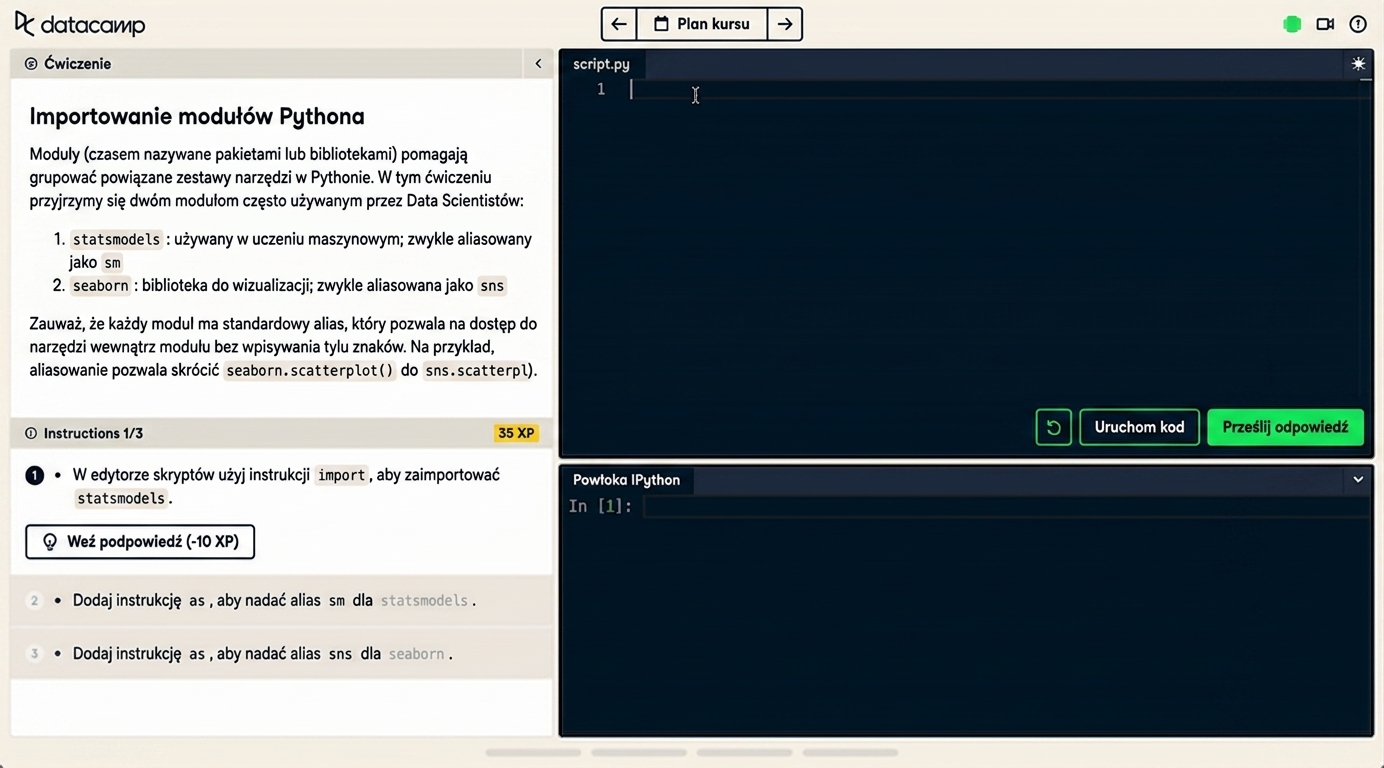1384x768 pixels.
Task: Select the Powłoka IPython tab
Action: click(626, 480)
